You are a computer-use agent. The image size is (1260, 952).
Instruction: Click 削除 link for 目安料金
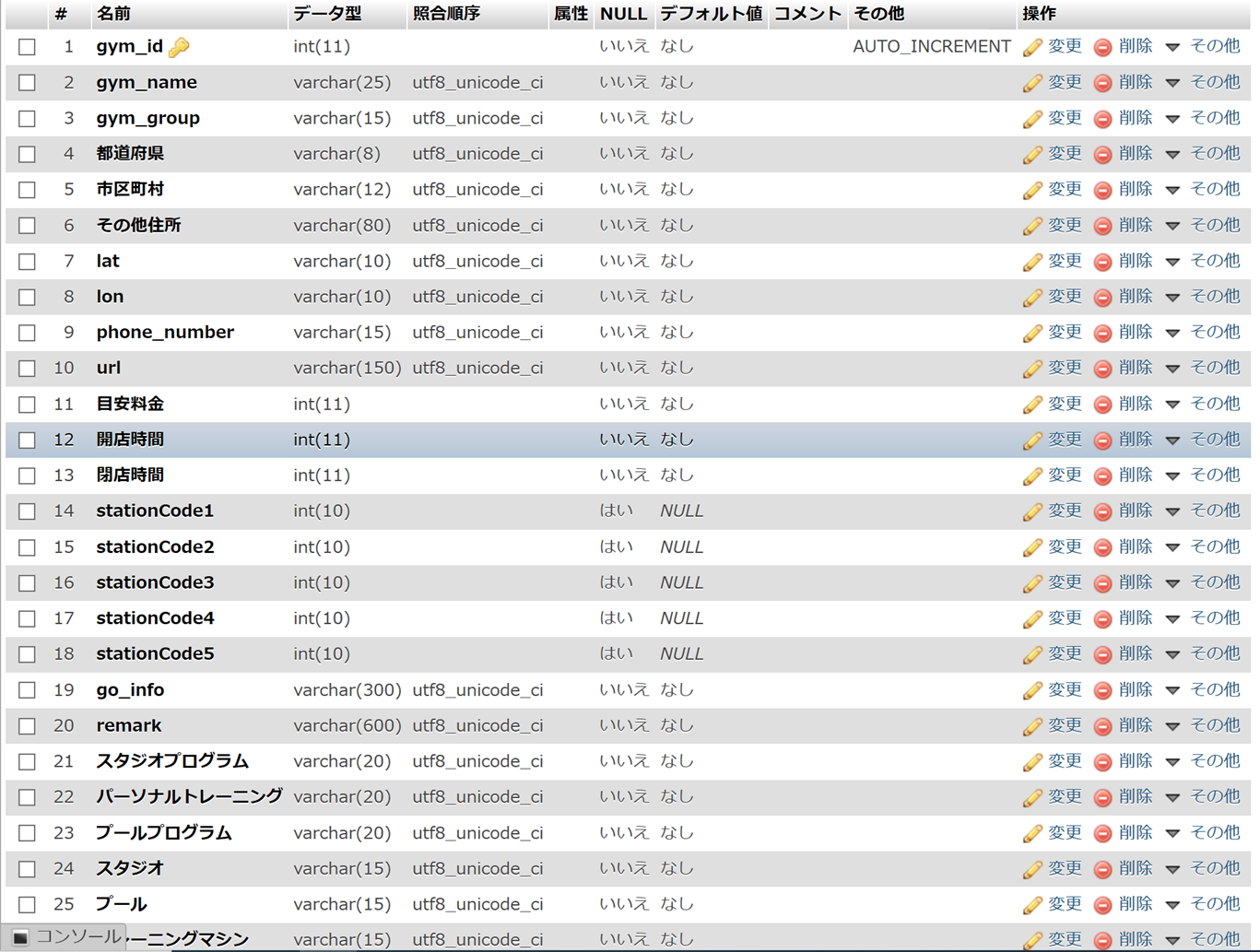(1136, 404)
